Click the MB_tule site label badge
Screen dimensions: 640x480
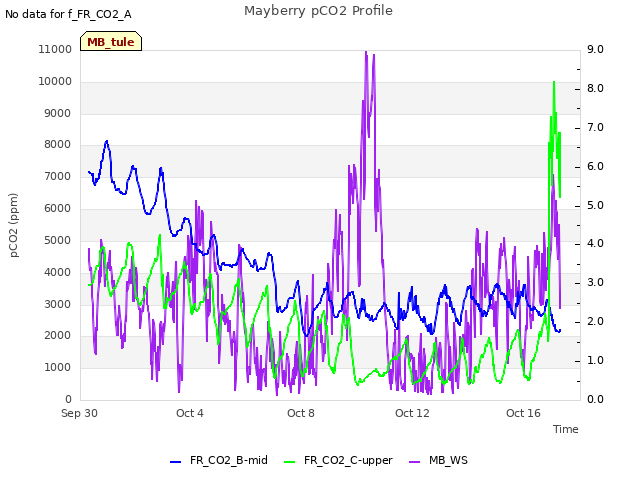pyautogui.click(x=111, y=41)
